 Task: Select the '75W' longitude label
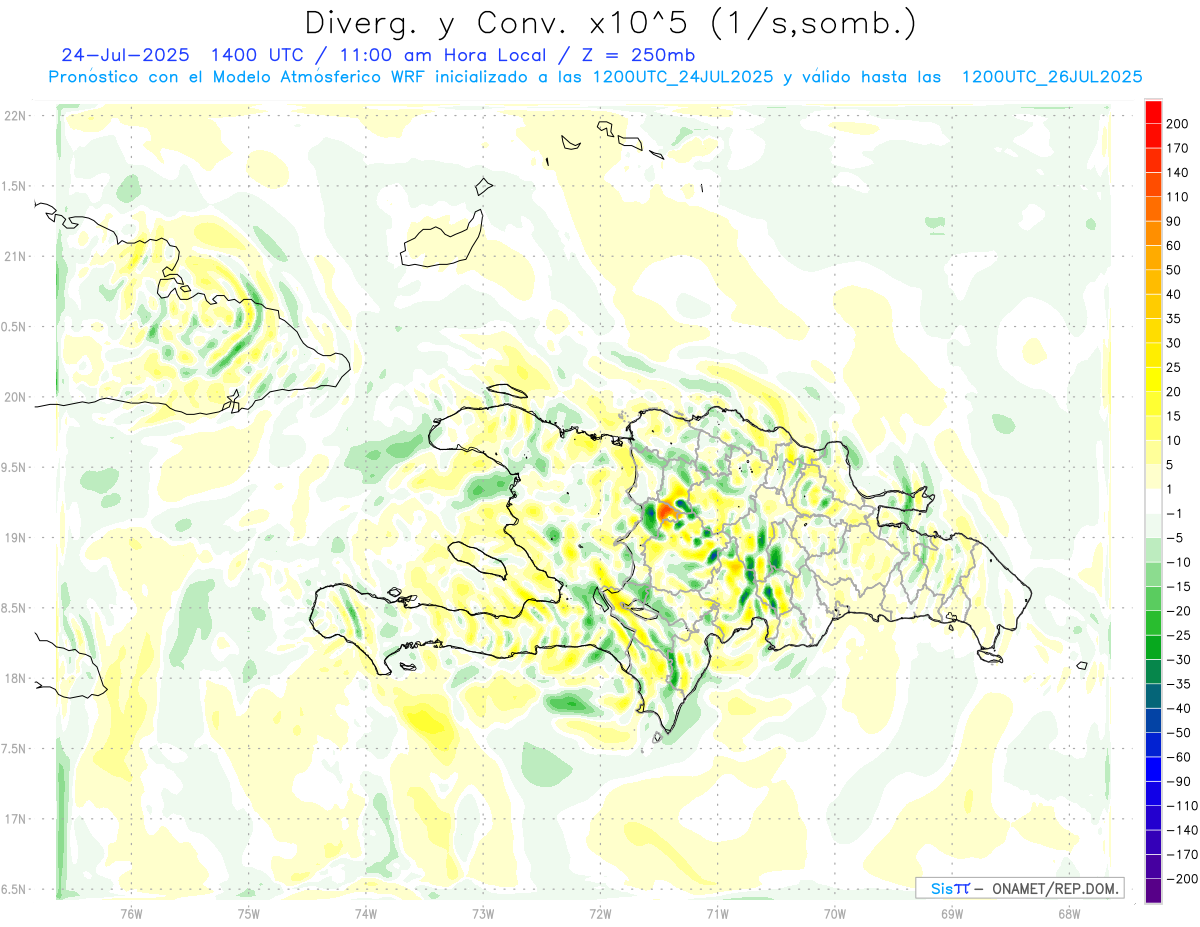(248, 913)
